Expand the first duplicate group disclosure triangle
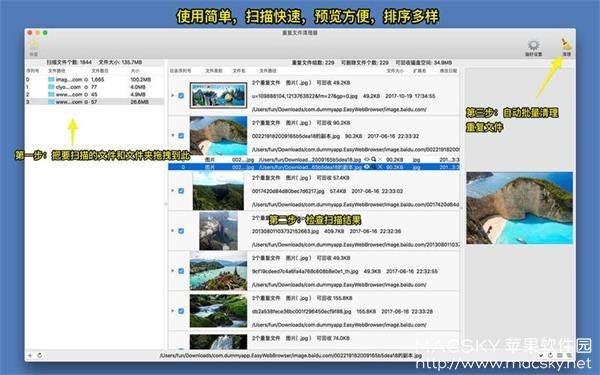Screen dimensions: 600x375 (x=173, y=96)
